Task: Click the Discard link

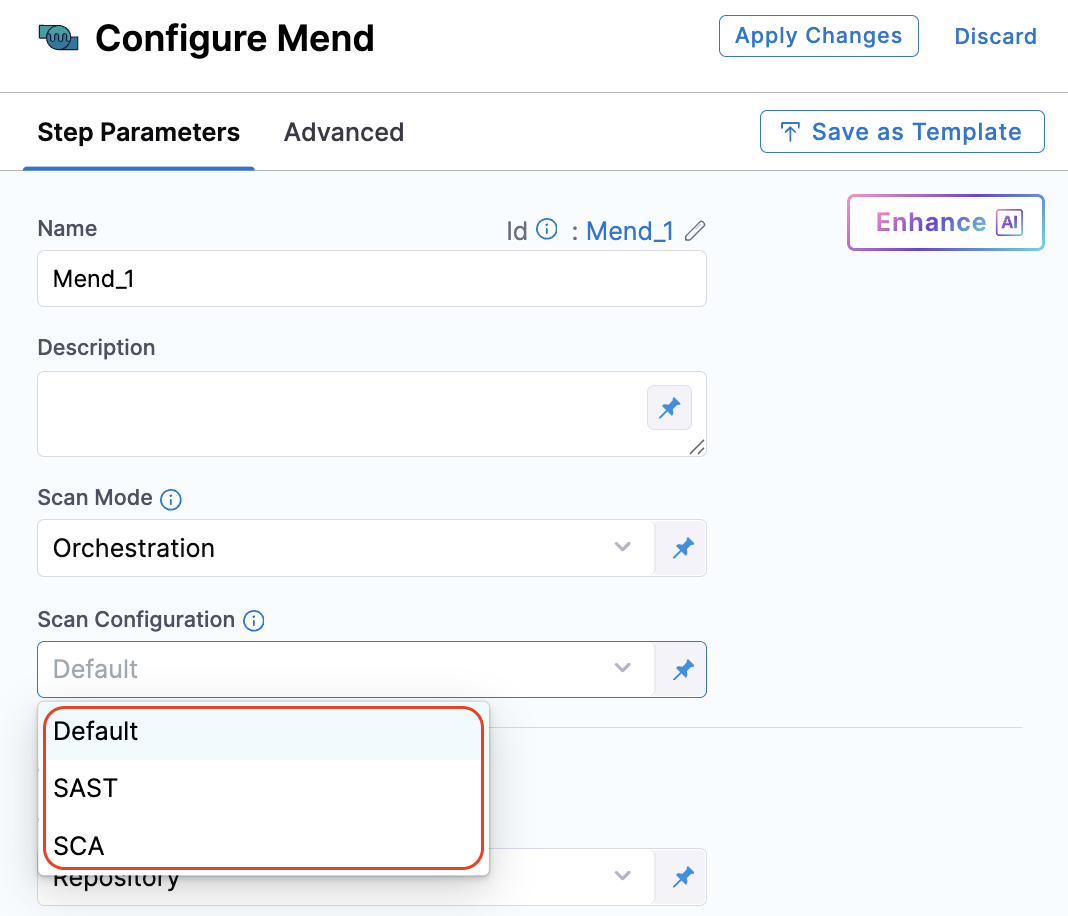Action: tap(995, 37)
